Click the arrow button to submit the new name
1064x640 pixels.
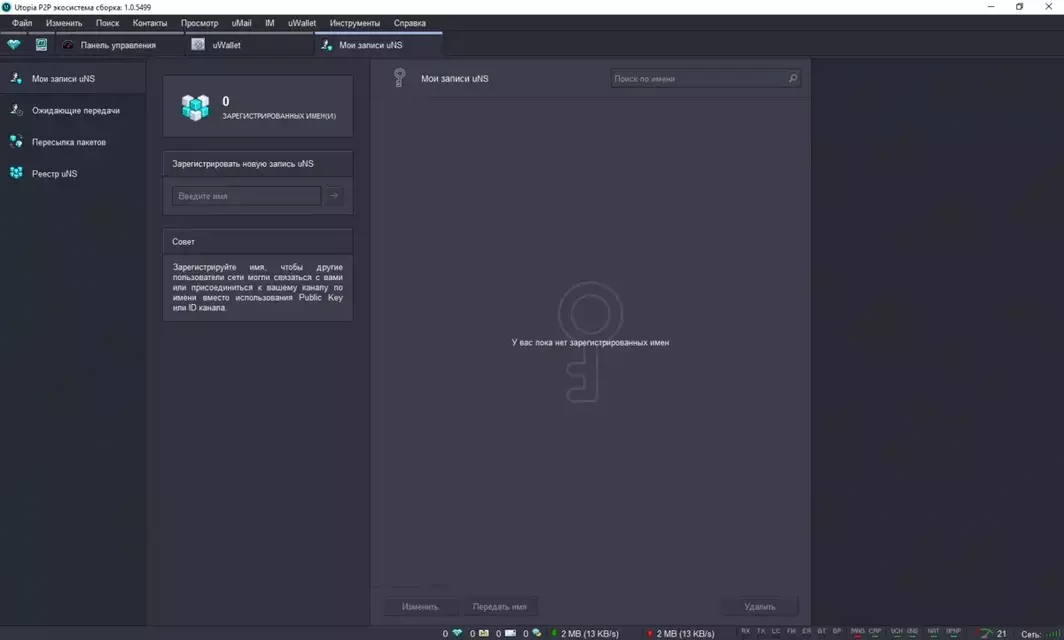(x=334, y=195)
